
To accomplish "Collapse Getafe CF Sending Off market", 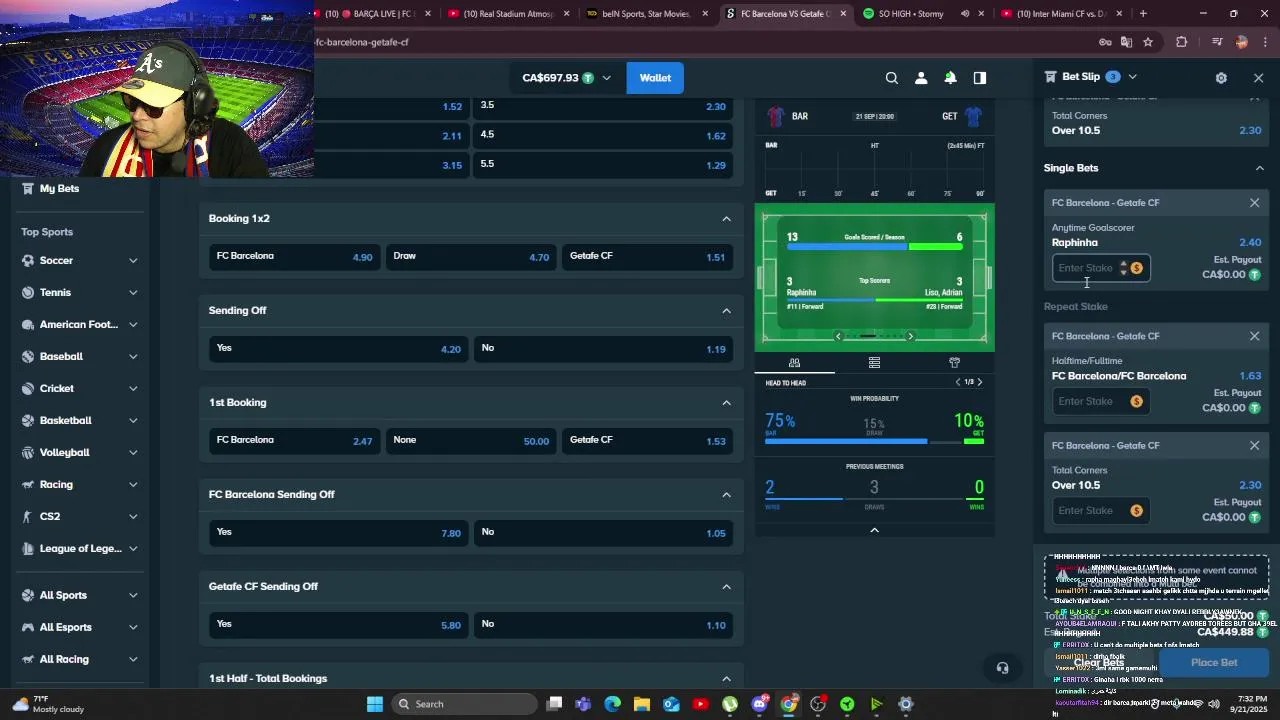I will click(726, 587).
